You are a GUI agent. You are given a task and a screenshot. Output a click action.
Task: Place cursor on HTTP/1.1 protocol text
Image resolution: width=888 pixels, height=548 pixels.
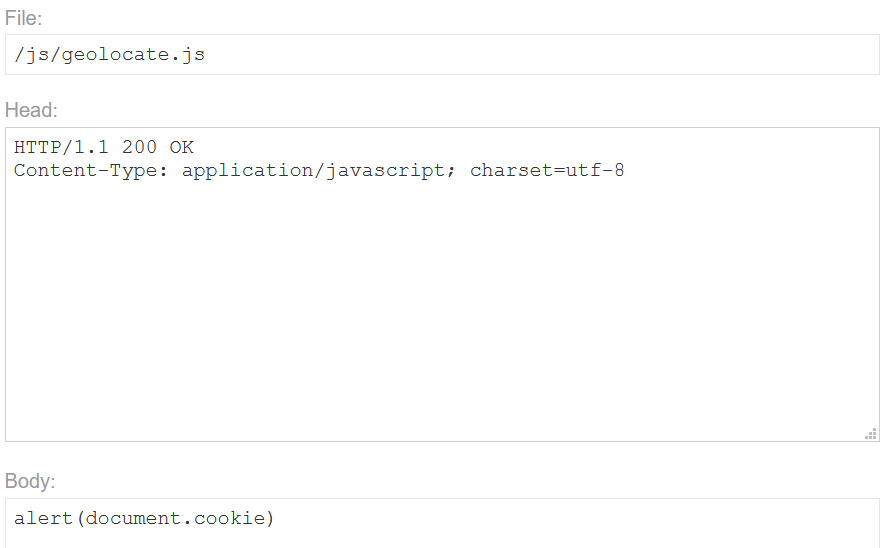[x=61, y=147]
